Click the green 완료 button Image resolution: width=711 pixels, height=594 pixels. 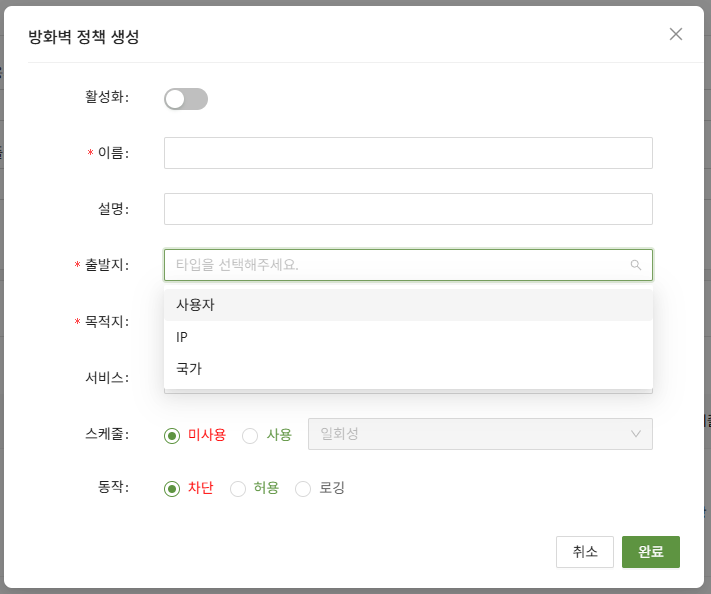pyautogui.click(x=650, y=552)
